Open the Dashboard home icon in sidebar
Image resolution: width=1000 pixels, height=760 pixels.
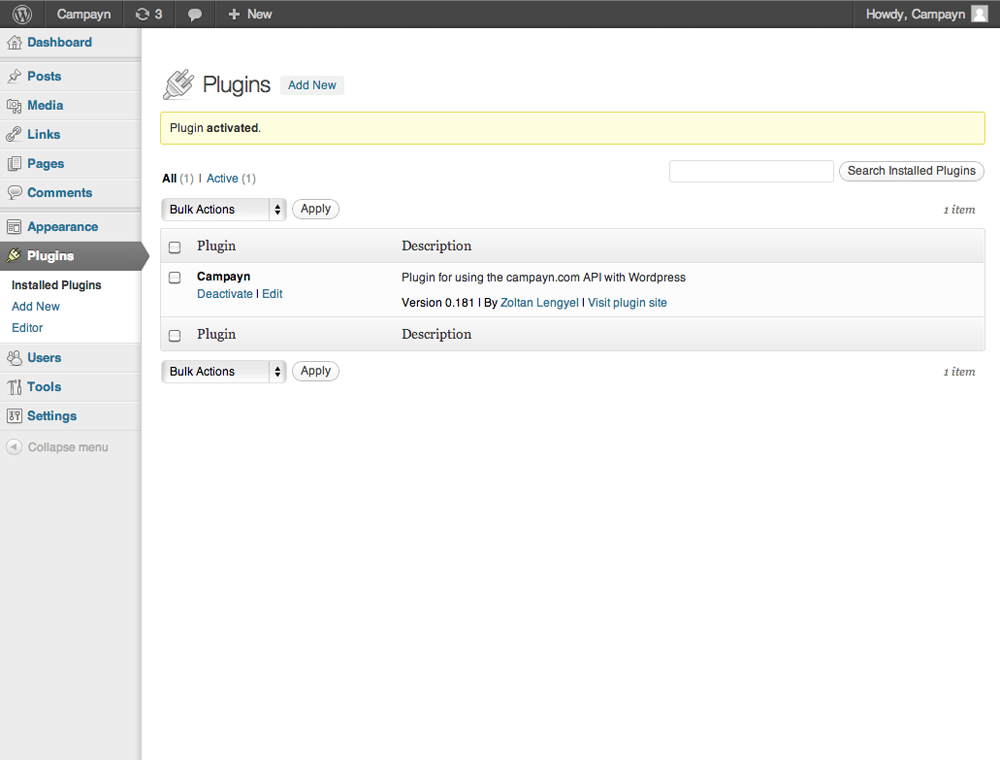tap(14, 43)
